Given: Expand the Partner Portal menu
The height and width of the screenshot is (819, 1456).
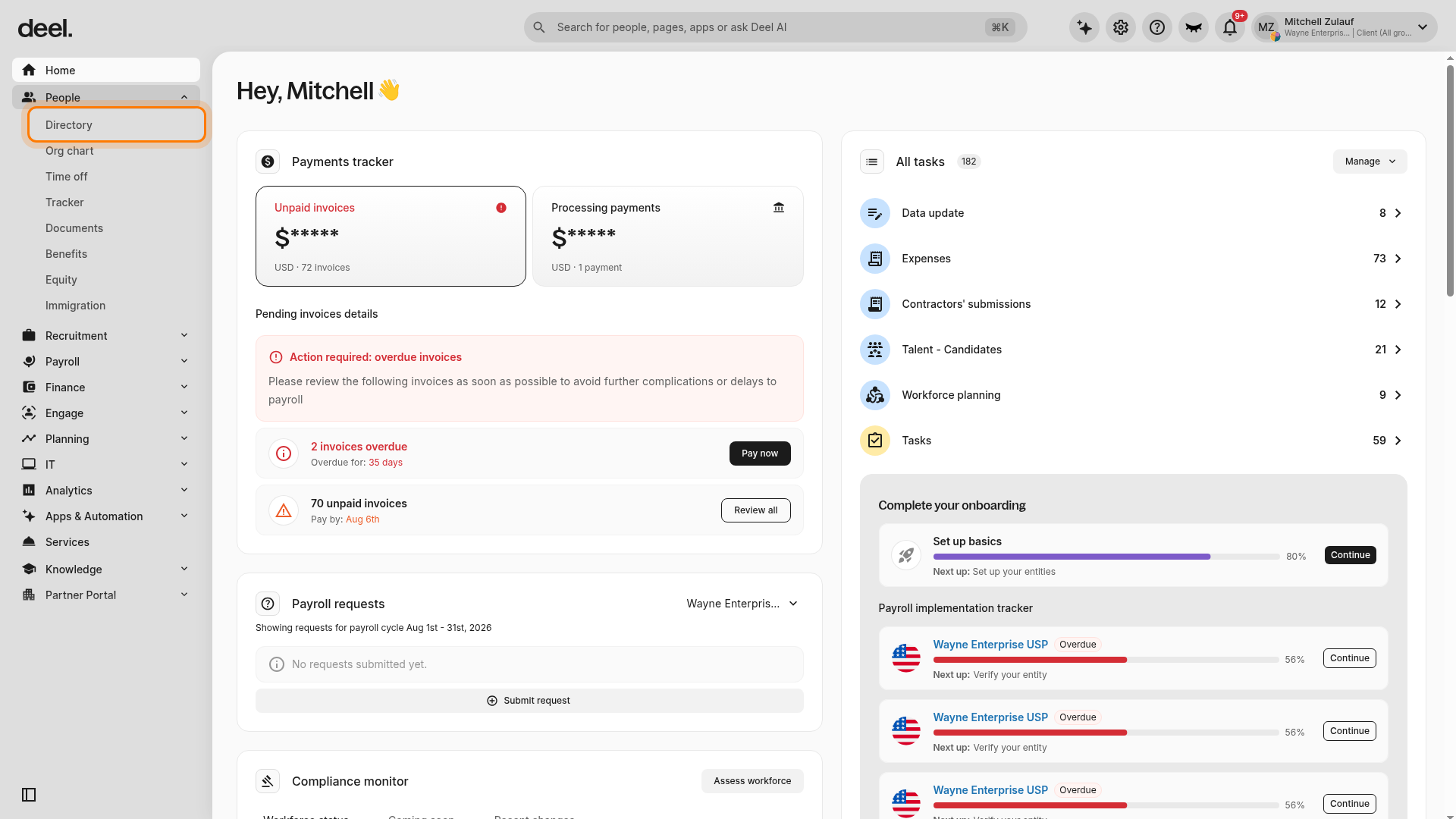Looking at the screenshot, I should tap(184, 595).
